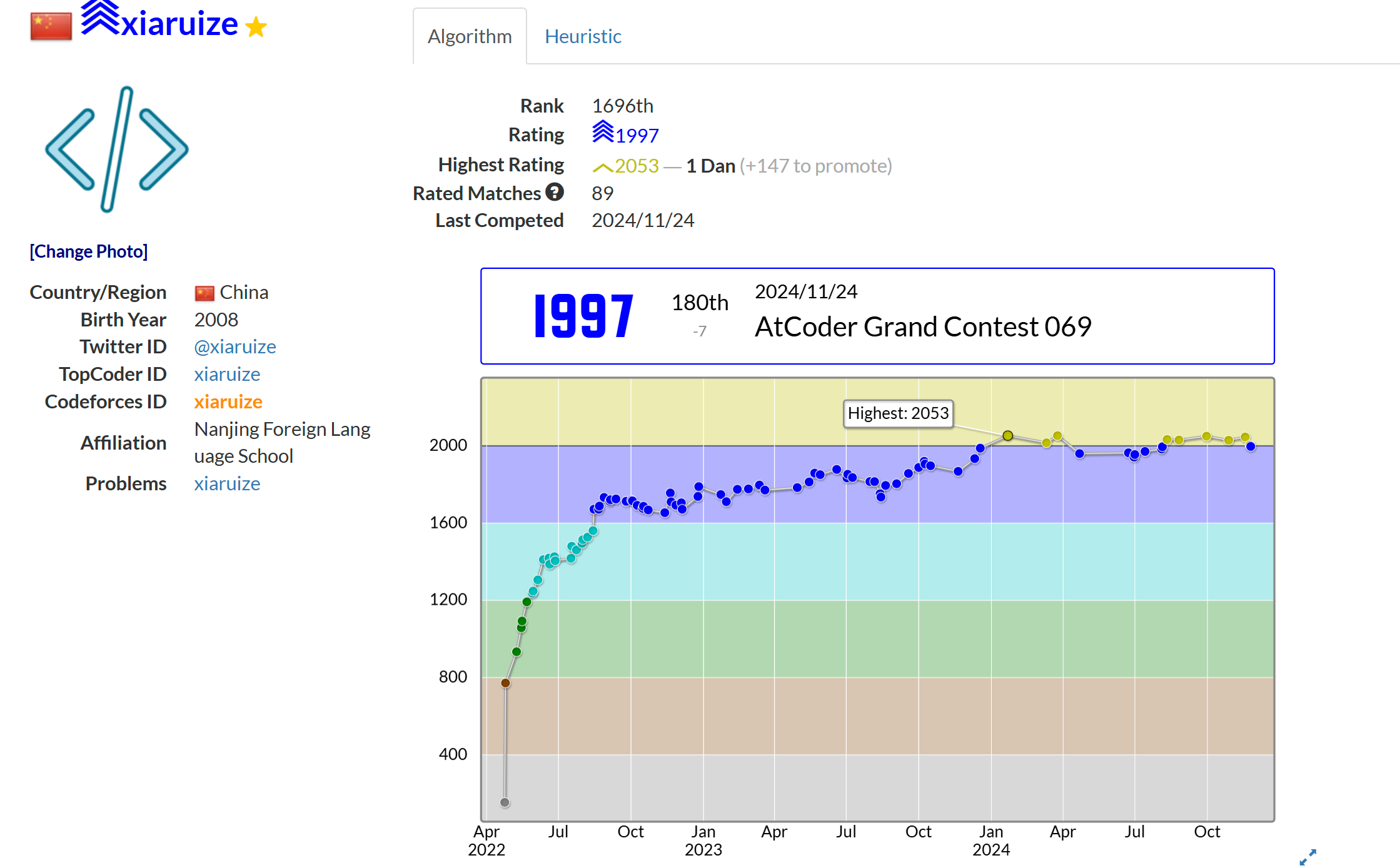Viewport: 1400px width, 868px height.
Task: Click the AtCoder Grand Contest 069 title
Action: click(x=922, y=326)
